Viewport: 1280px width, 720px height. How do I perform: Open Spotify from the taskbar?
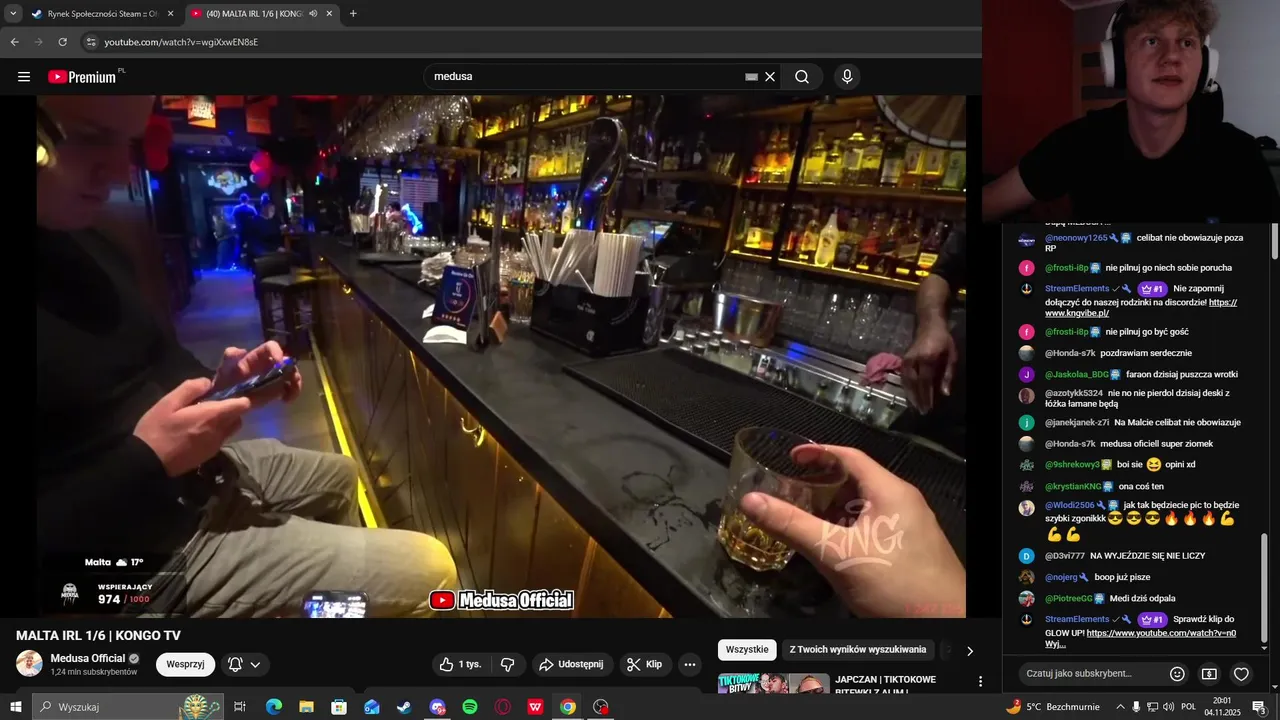(x=470, y=707)
